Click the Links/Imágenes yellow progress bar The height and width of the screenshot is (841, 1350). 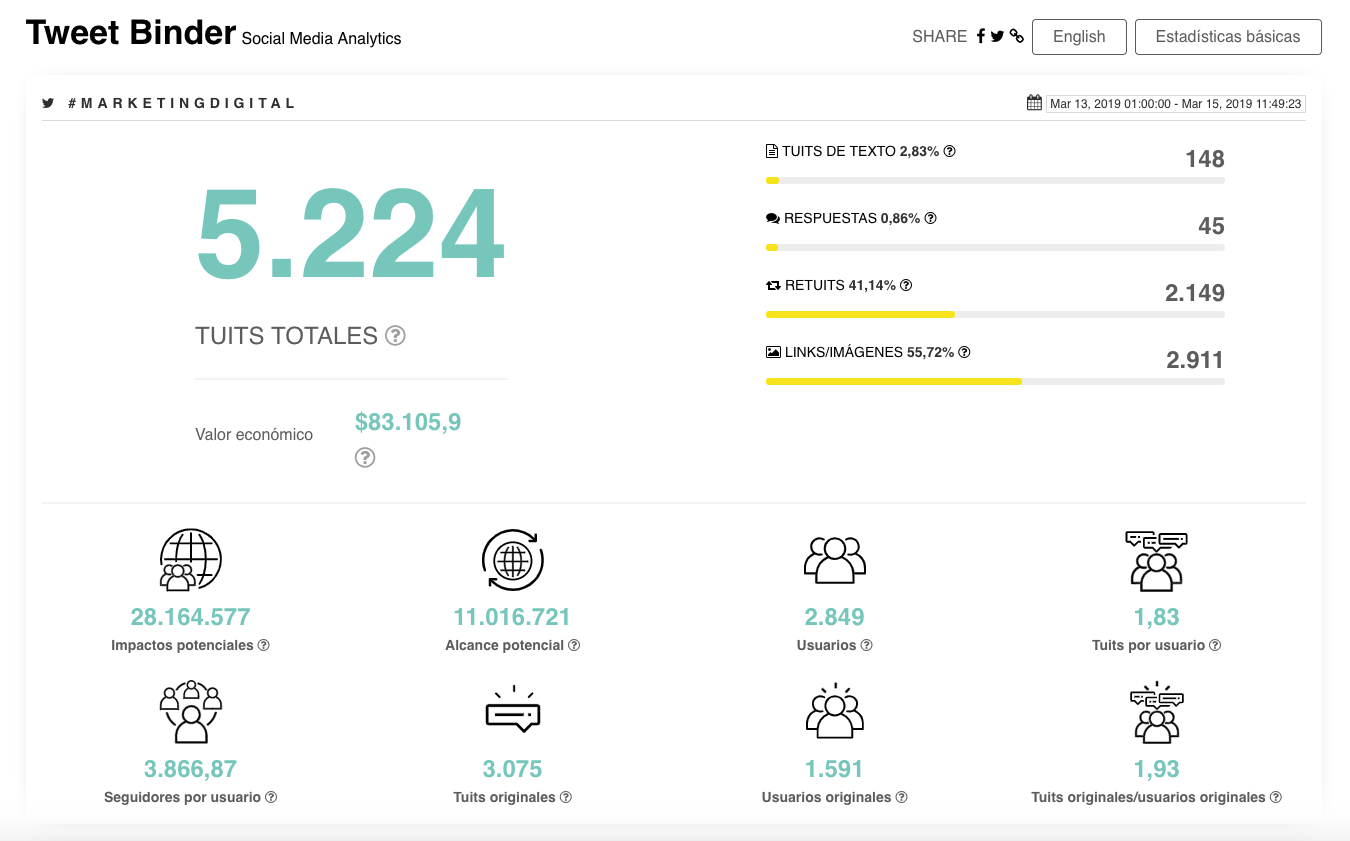pos(893,381)
